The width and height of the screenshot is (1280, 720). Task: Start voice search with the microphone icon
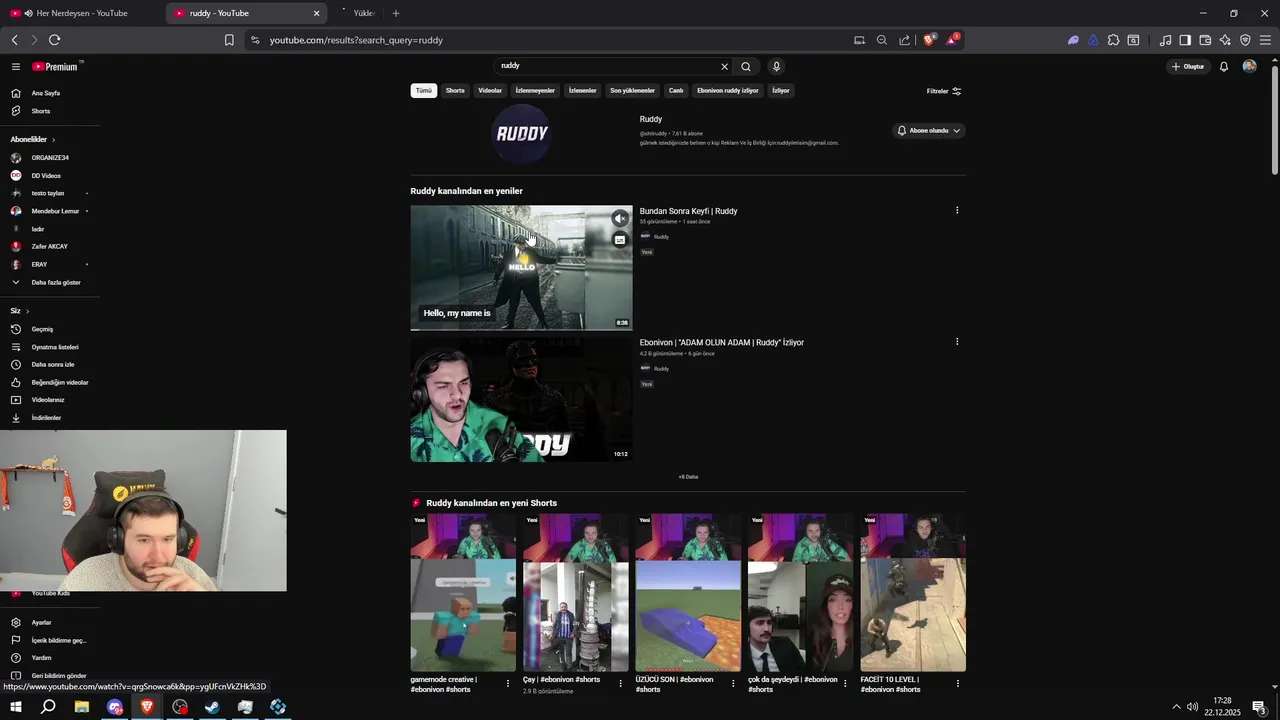(776, 66)
